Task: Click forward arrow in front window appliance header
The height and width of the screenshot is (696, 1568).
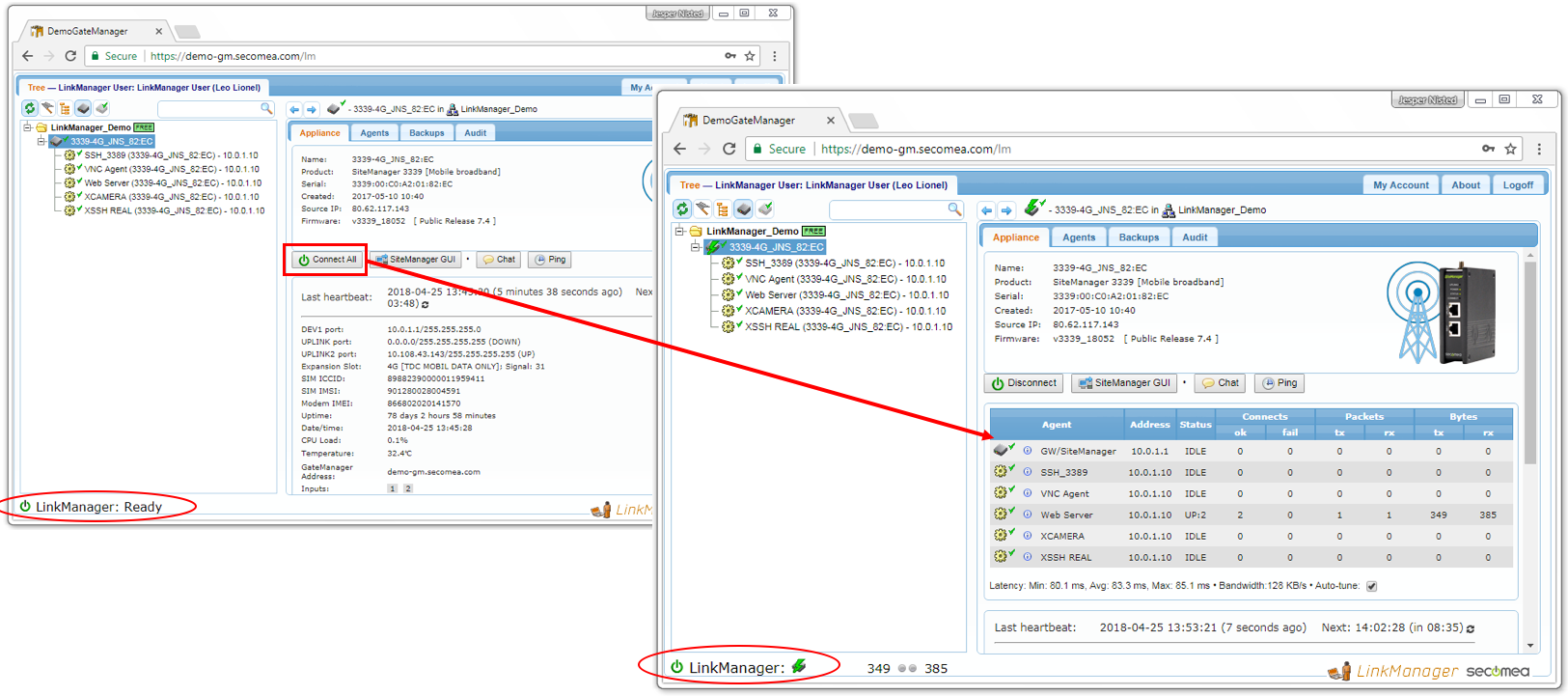Action: pos(1006,209)
